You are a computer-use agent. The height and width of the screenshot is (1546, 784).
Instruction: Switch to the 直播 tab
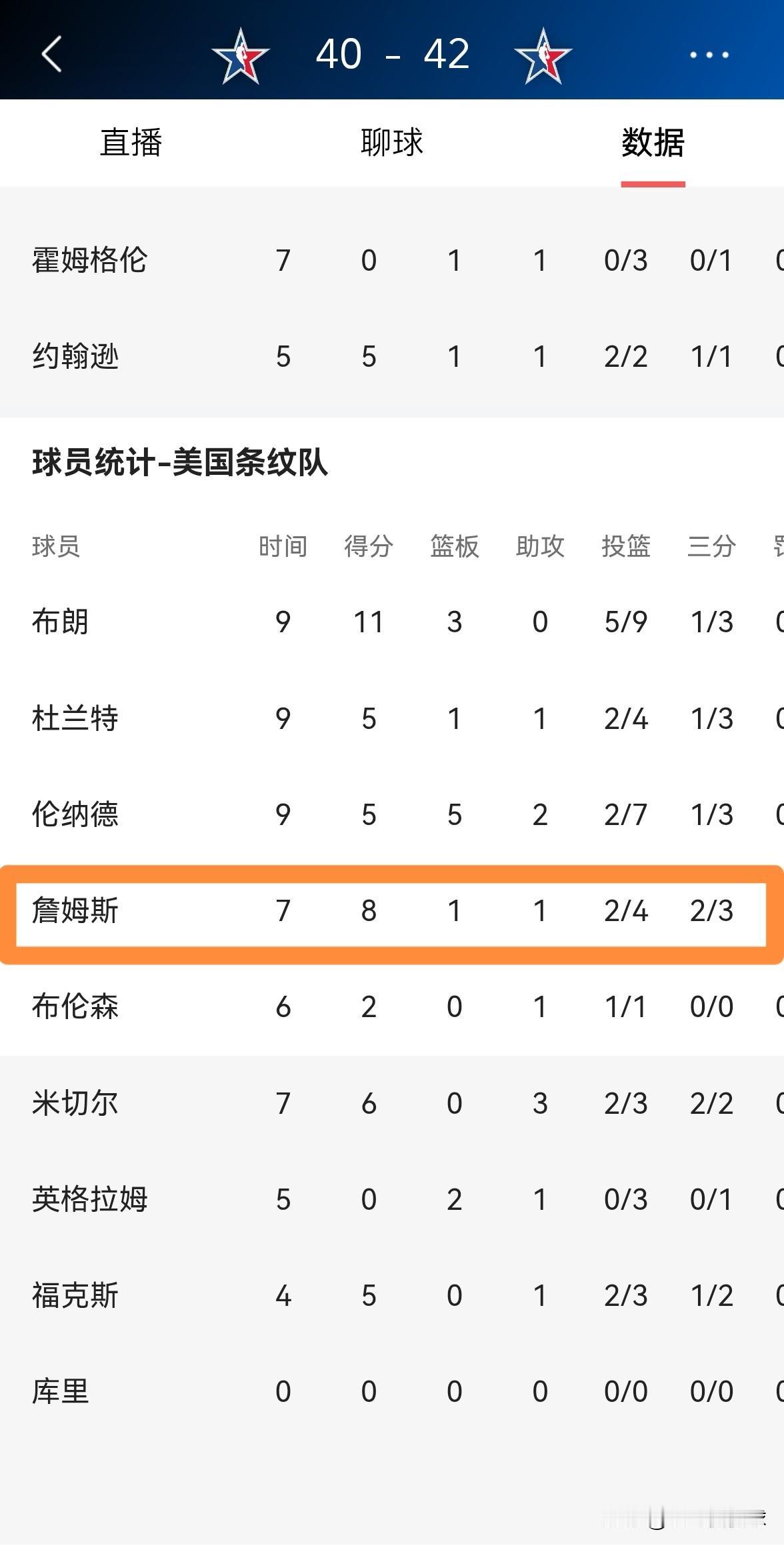coord(131,142)
